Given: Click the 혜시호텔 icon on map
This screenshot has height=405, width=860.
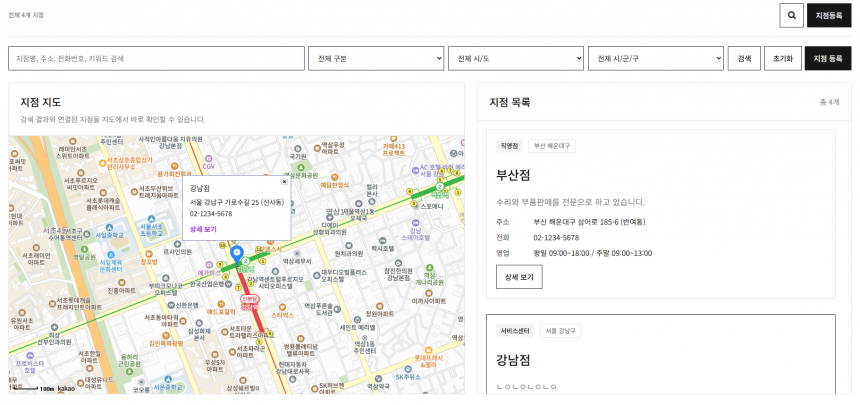Looking at the screenshot, I should click(x=383, y=240).
